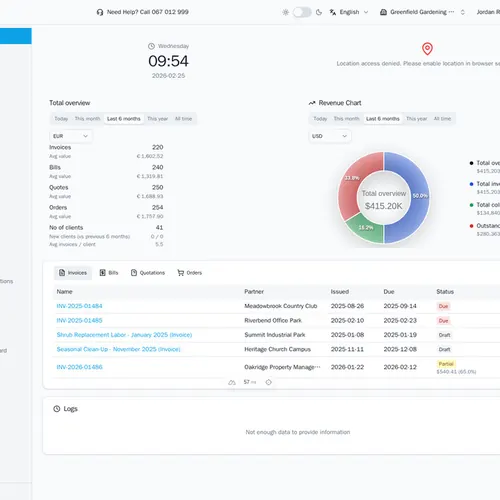This screenshot has height=500, width=500.
Task: Switch to the Invoices tab
Action: coord(73,273)
